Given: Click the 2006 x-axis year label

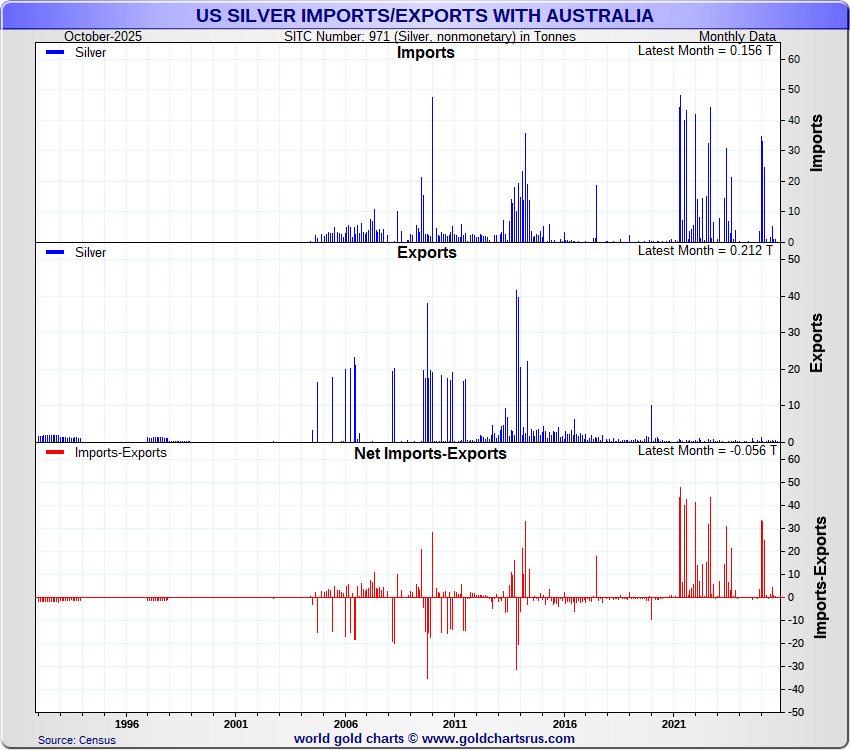Looking at the screenshot, I should [x=345, y=724].
